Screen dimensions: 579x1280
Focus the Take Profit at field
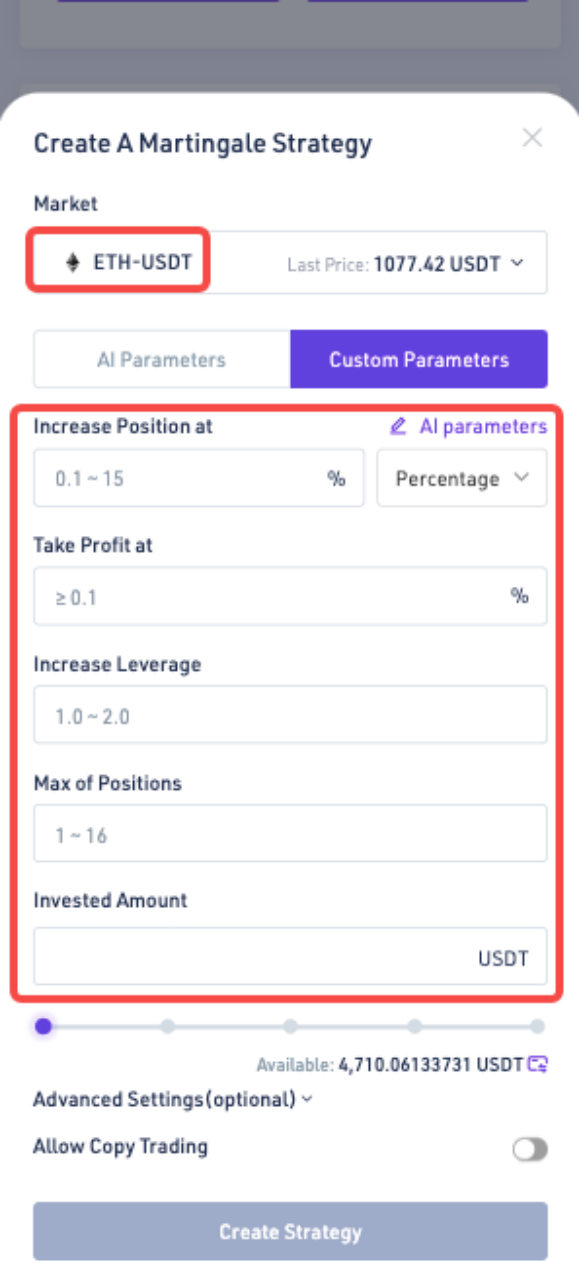[x=290, y=597]
